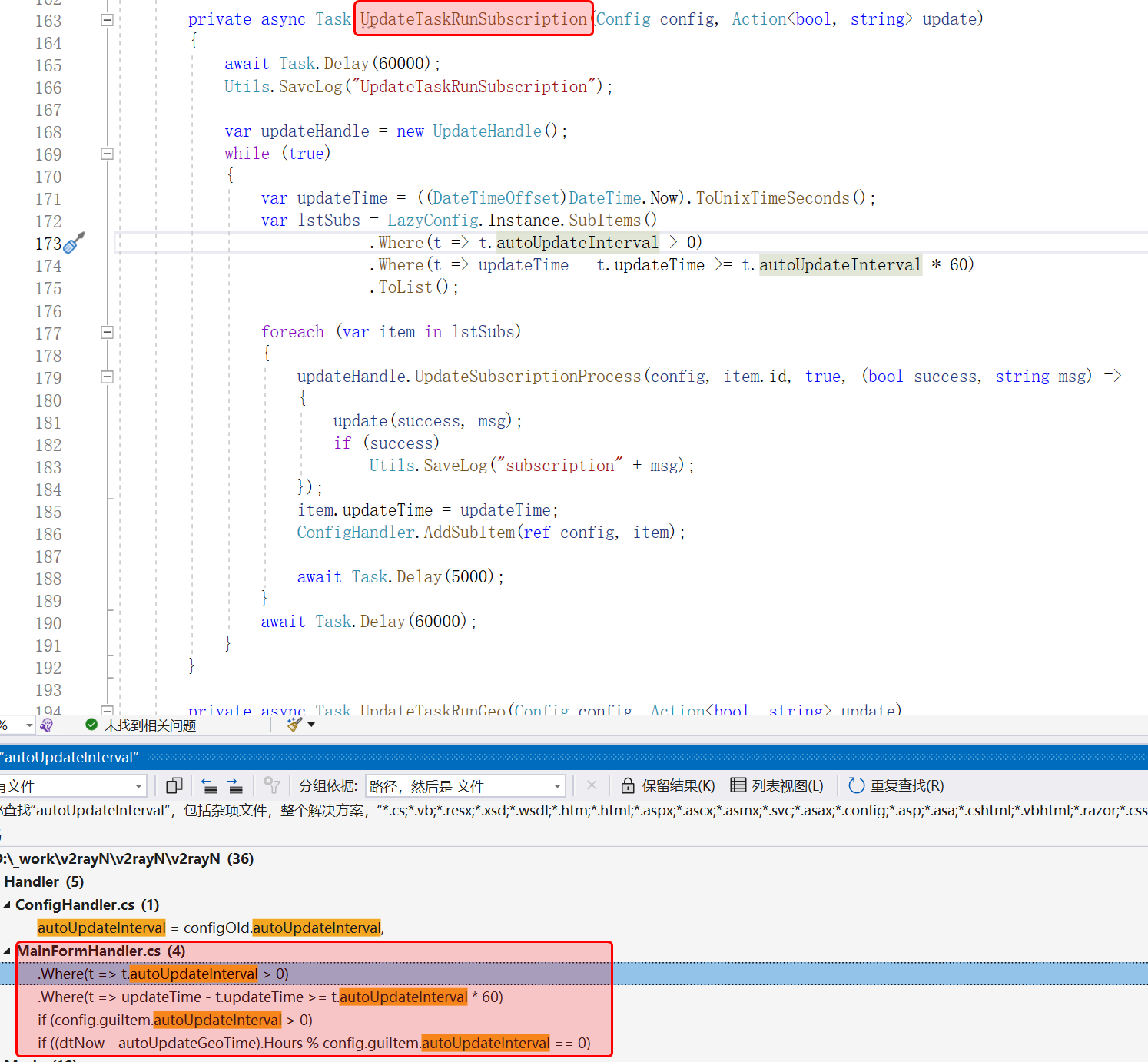Click the collapse all results icon
The width and height of the screenshot is (1148, 1062).
point(209,785)
